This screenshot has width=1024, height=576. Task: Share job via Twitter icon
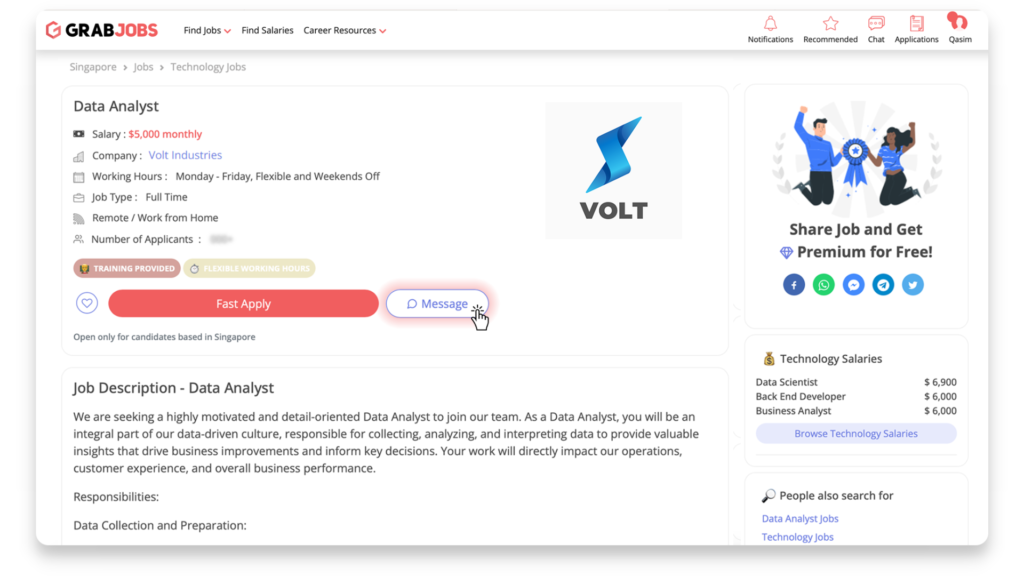click(913, 285)
